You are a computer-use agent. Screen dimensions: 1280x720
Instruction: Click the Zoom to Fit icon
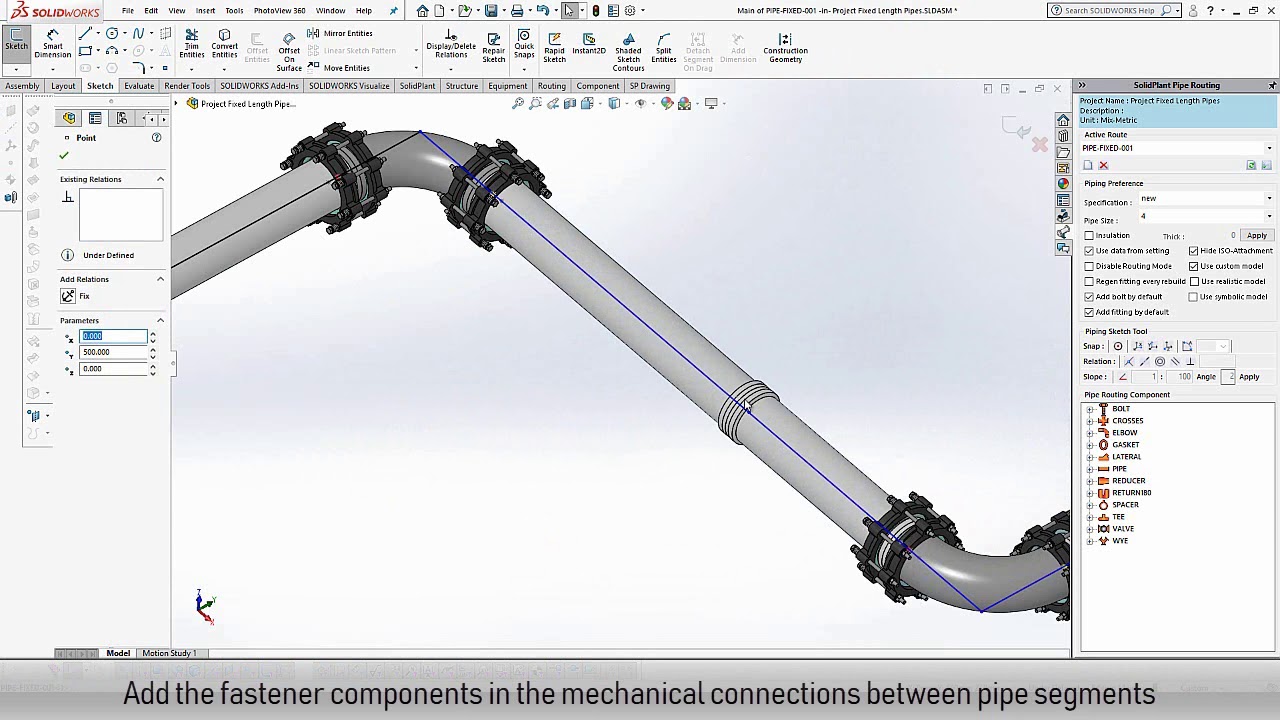coord(518,103)
